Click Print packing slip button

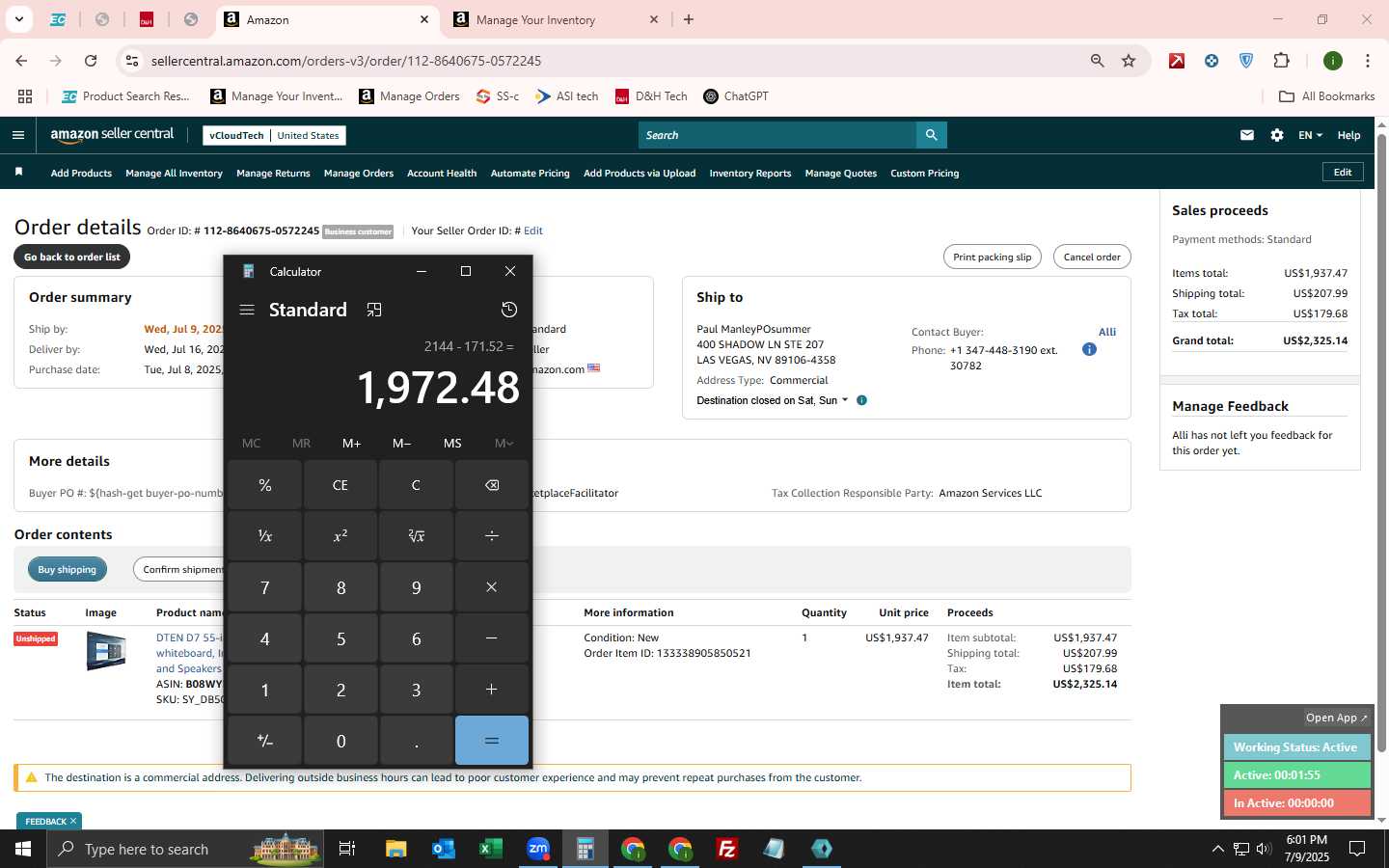click(992, 258)
